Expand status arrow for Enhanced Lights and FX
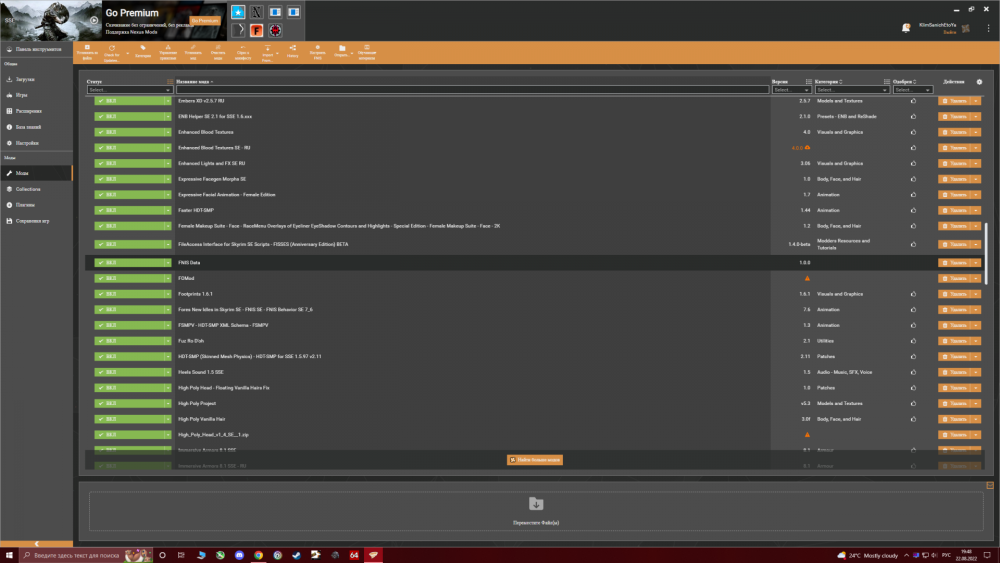Image resolution: width=1000 pixels, height=563 pixels. click(x=168, y=163)
